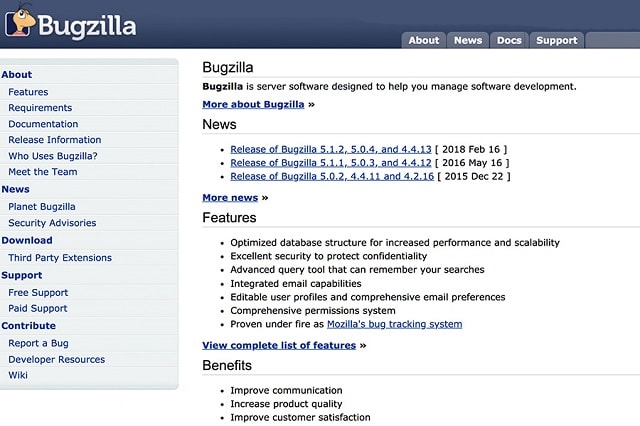Open the Docs tab in header
Image resolution: width=640 pixels, height=426 pixels.
(509, 40)
